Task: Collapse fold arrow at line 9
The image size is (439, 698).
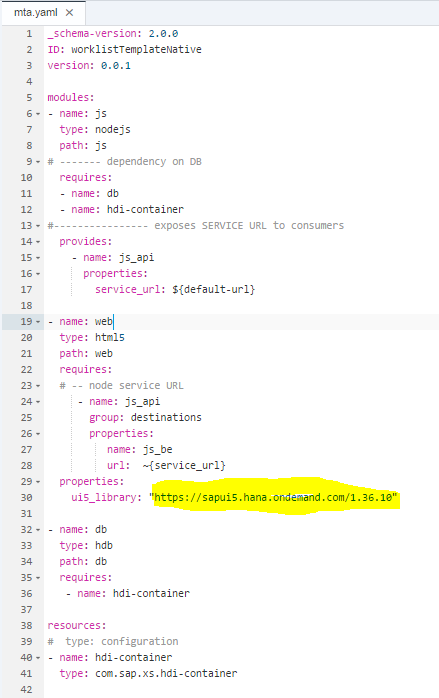Action: pyautogui.click(x=38, y=162)
